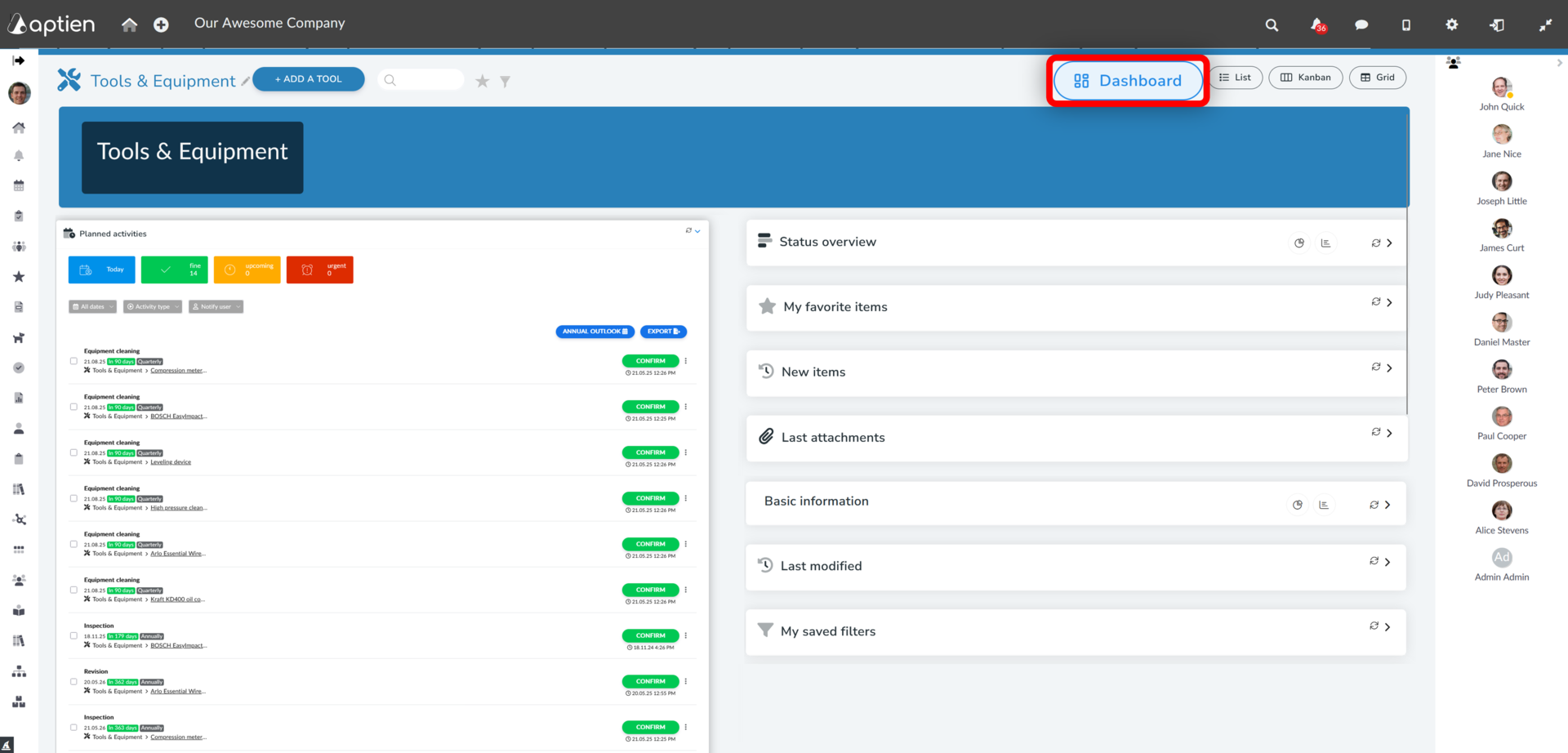The width and height of the screenshot is (1568, 753).
Task: Show pie chart view in Basic information
Action: 1298,505
